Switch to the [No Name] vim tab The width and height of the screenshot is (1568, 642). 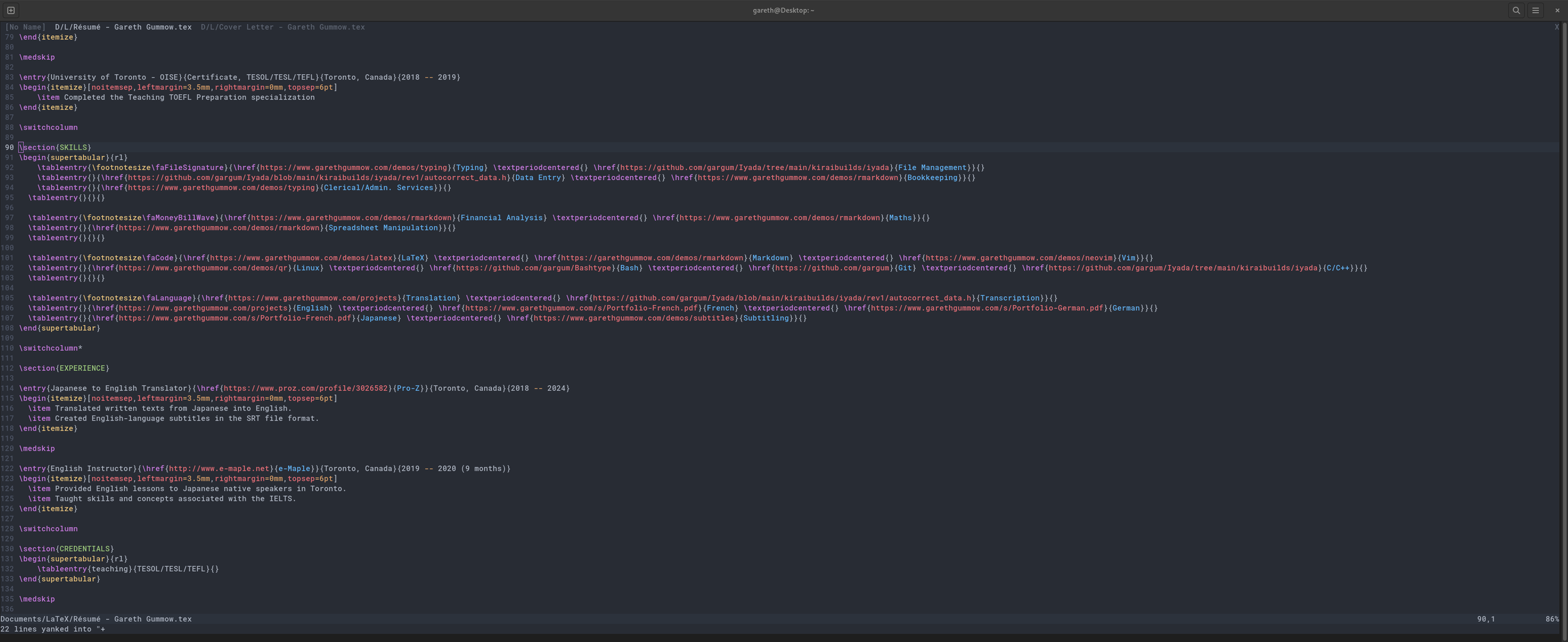[25, 27]
